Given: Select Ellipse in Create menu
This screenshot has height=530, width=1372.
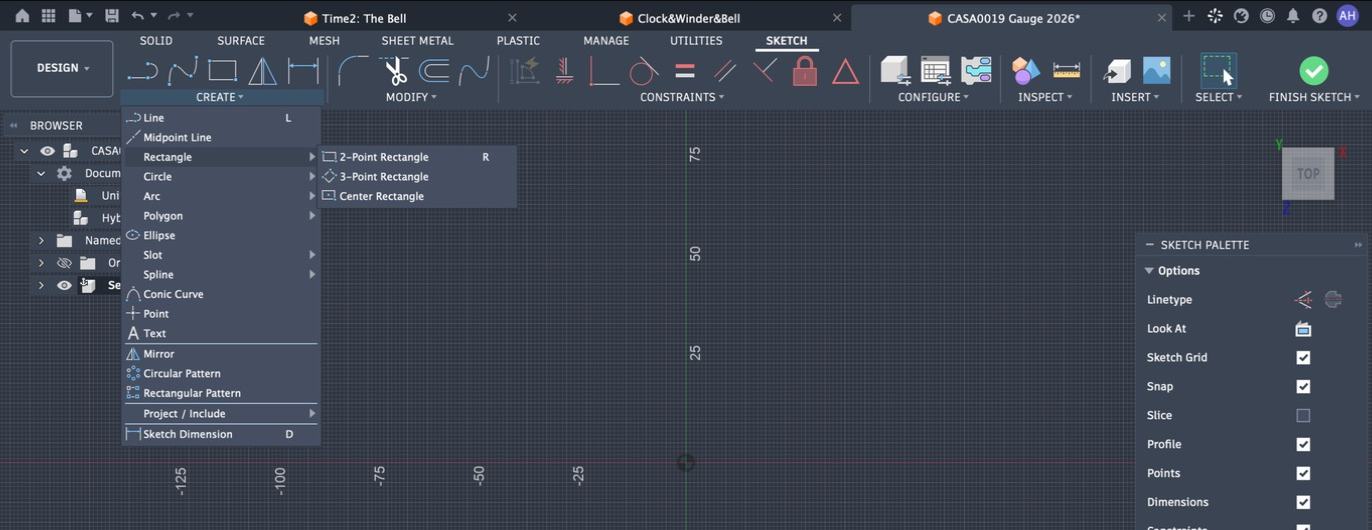Looking at the screenshot, I should (x=221, y=235).
